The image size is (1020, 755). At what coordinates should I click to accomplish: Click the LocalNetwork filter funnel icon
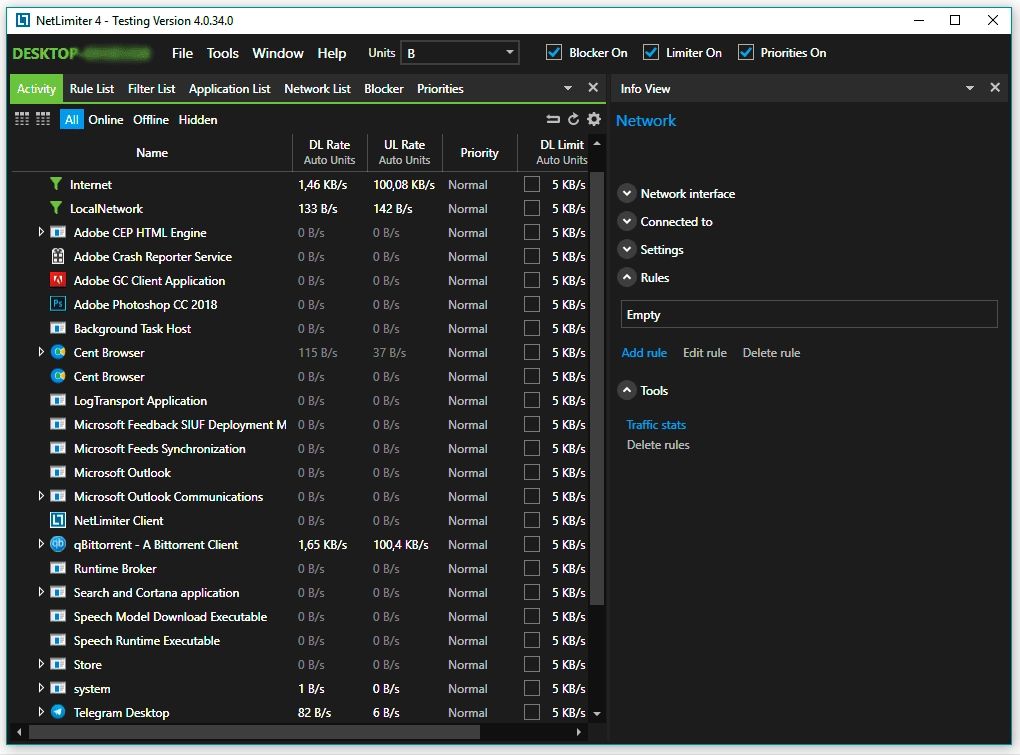point(56,208)
